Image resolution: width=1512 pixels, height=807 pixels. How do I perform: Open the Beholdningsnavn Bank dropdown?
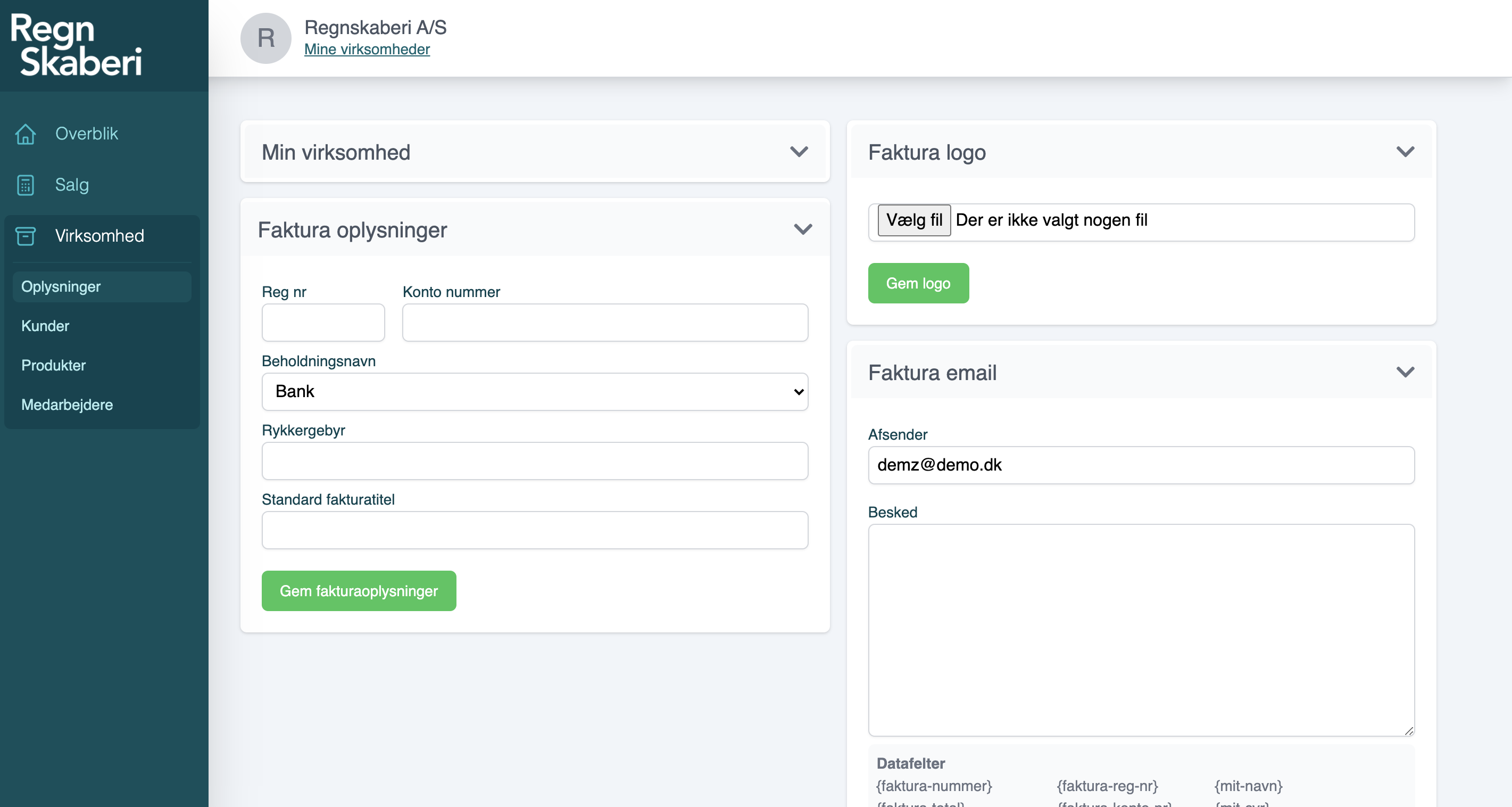(534, 392)
